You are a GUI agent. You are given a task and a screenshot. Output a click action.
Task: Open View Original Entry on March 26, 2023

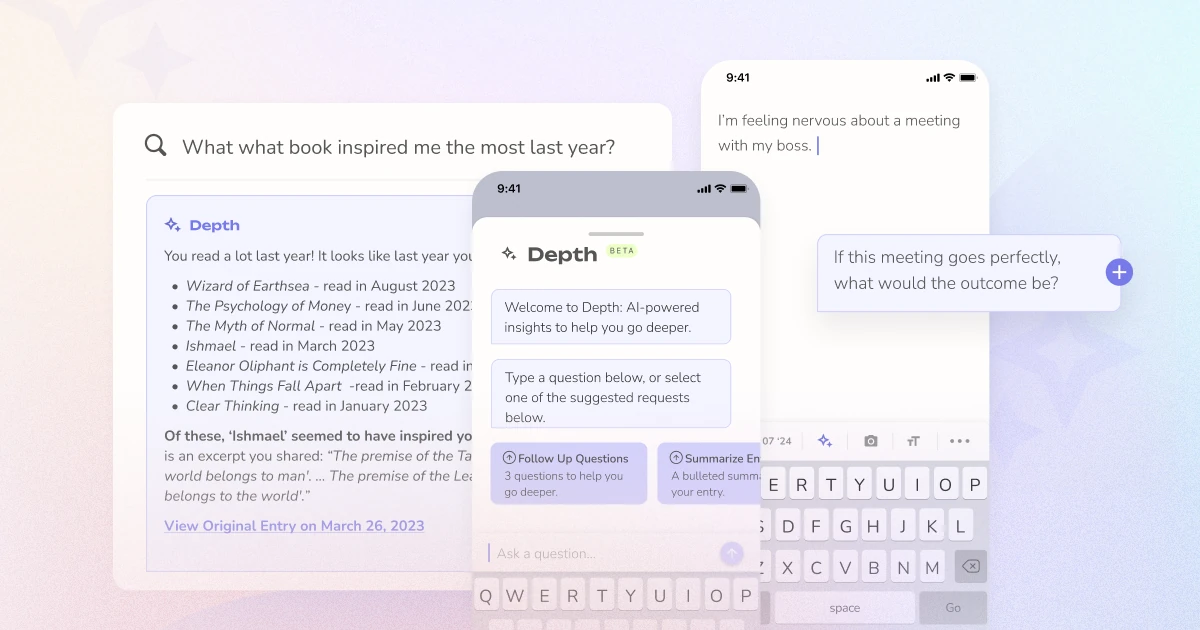point(294,526)
